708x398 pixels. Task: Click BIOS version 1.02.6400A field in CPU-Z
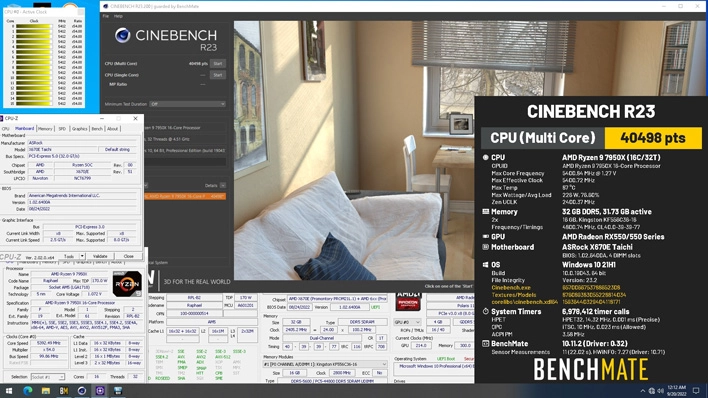pos(82,202)
